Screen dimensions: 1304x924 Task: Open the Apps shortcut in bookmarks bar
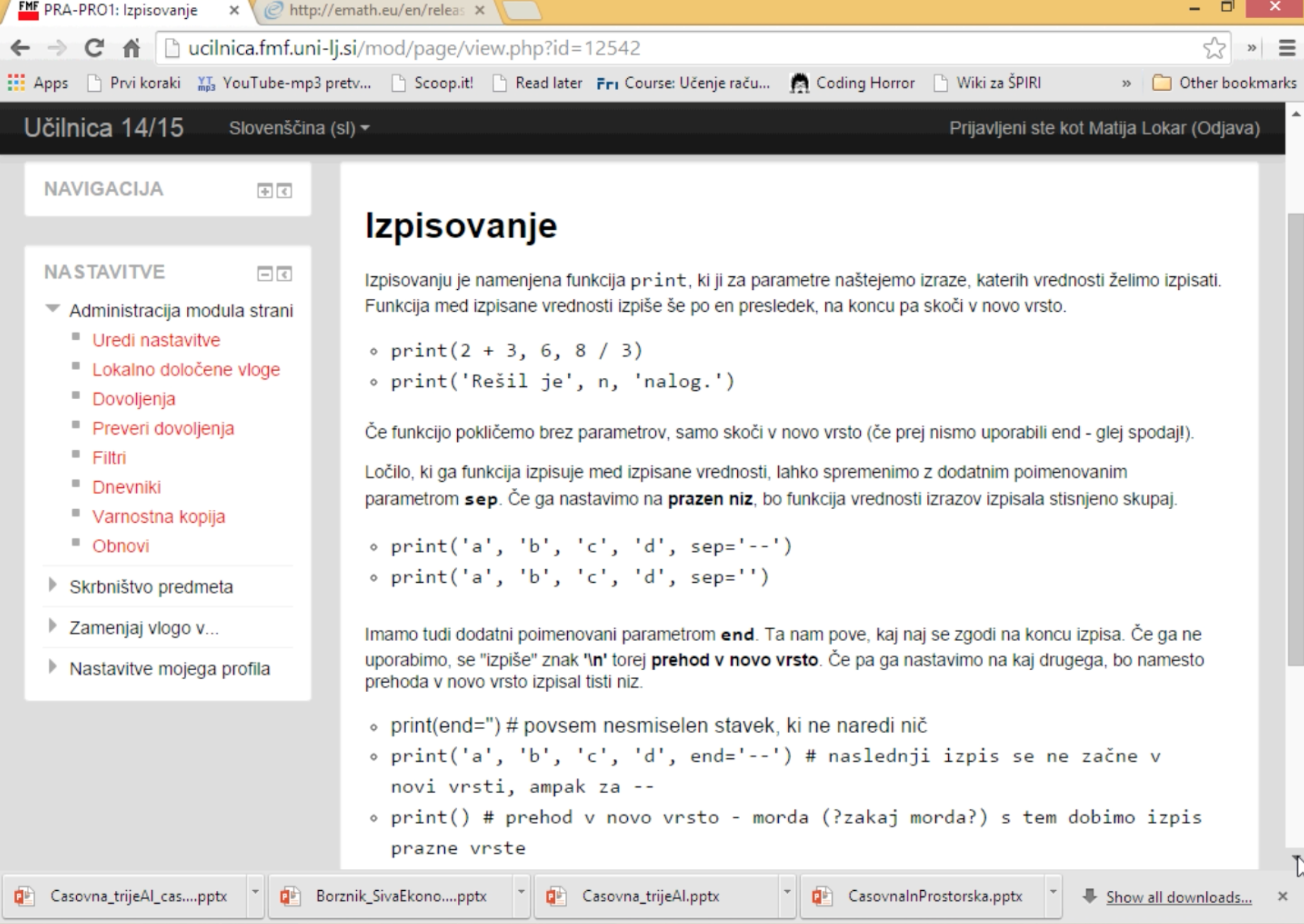click(39, 83)
